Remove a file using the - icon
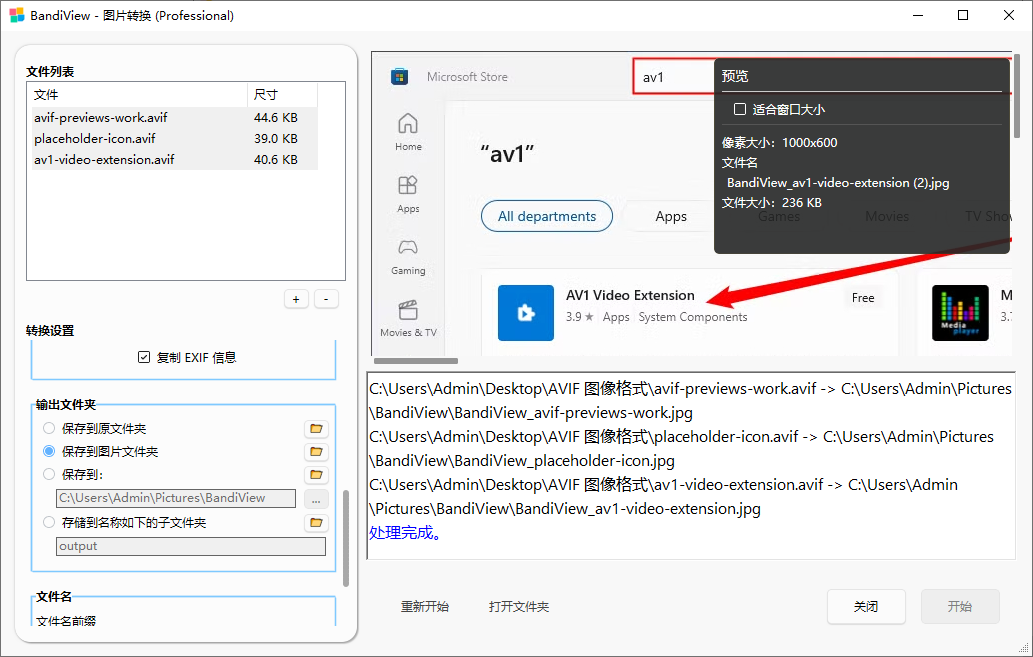 [326, 299]
